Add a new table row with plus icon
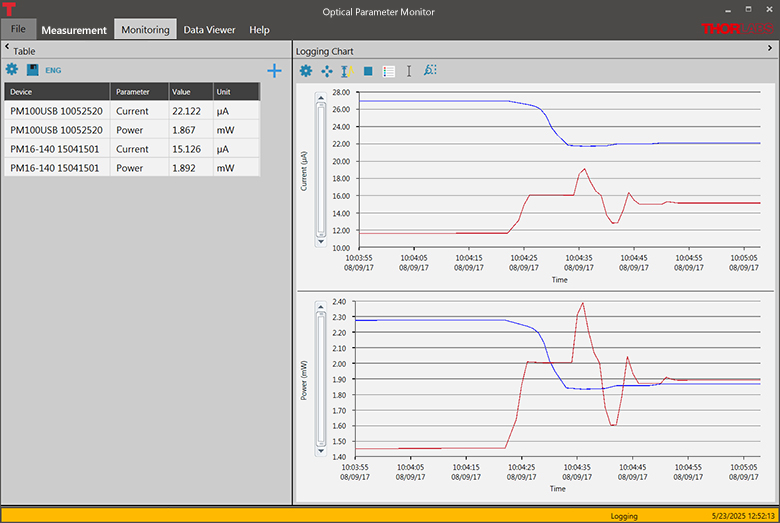This screenshot has height=523, width=780. [274, 70]
